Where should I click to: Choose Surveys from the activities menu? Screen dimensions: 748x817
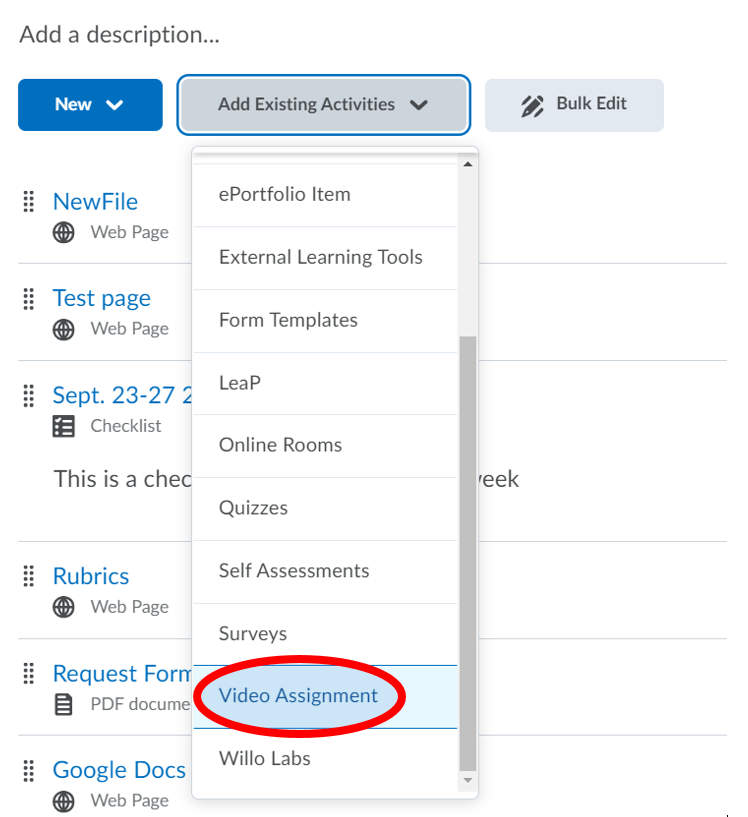click(253, 634)
